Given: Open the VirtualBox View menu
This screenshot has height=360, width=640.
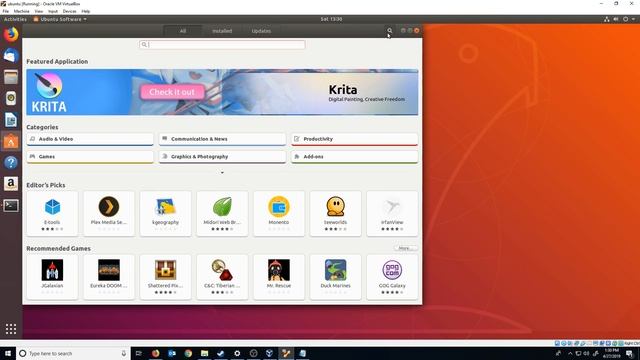Looking at the screenshot, I should (39, 11).
